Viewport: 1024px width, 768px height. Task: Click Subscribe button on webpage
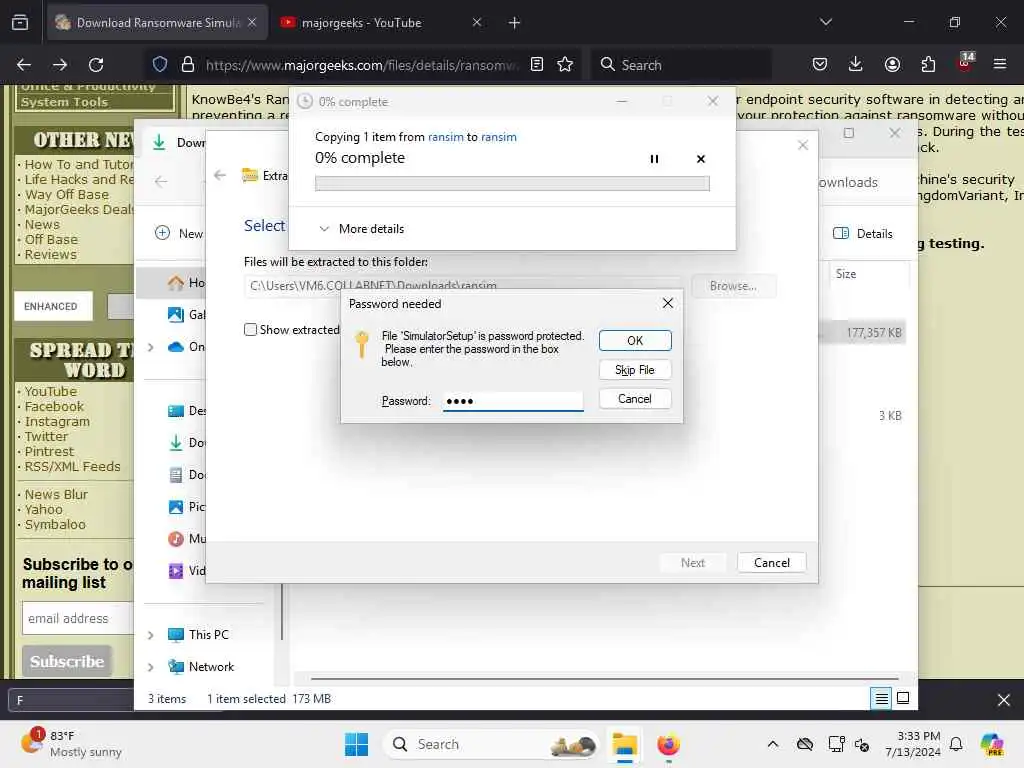(67, 662)
